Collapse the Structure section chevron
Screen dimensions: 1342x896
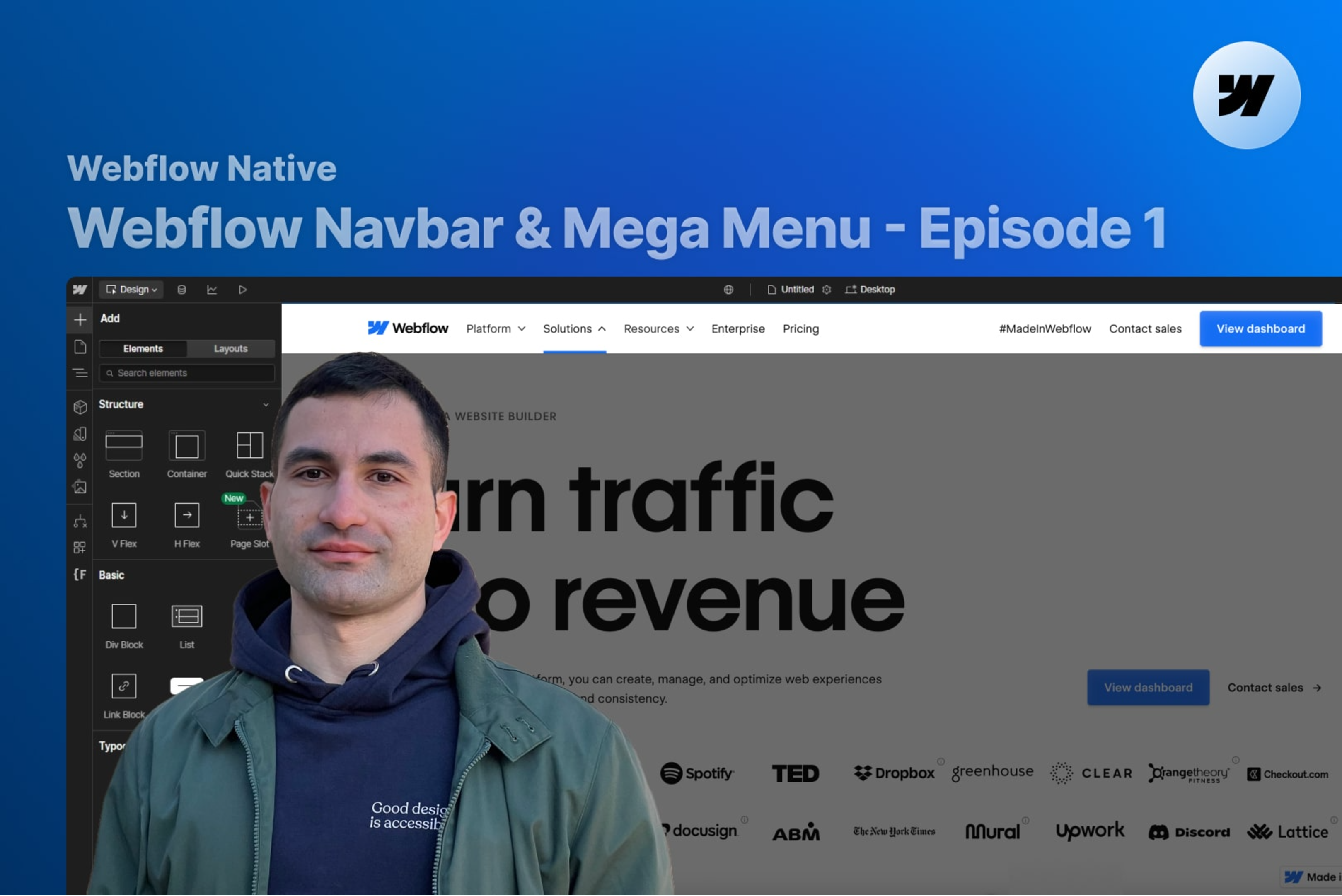tap(266, 405)
